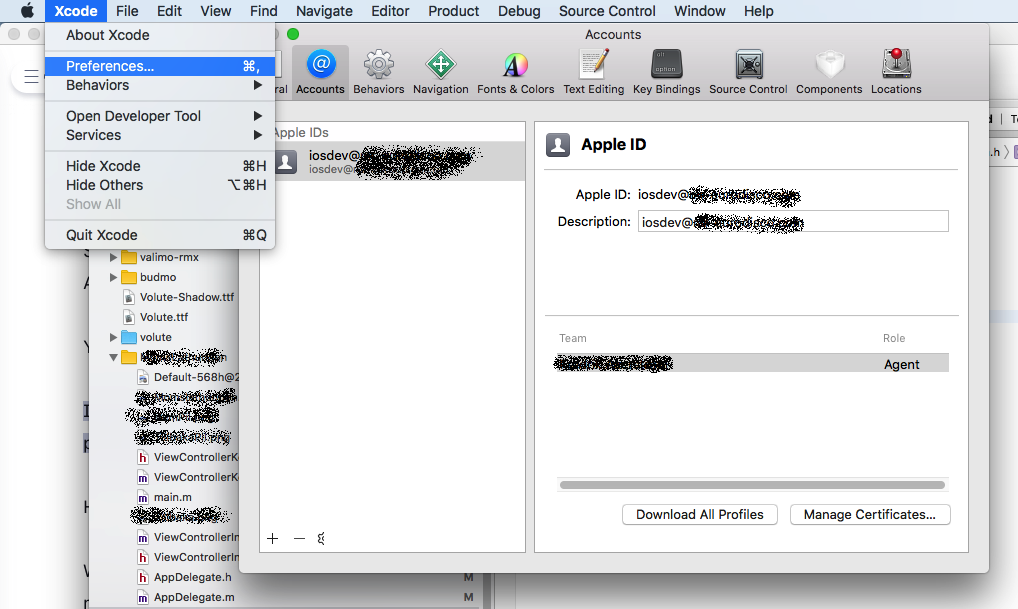Open the File menu
This screenshot has width=1018, height=609.
[127, 11]
